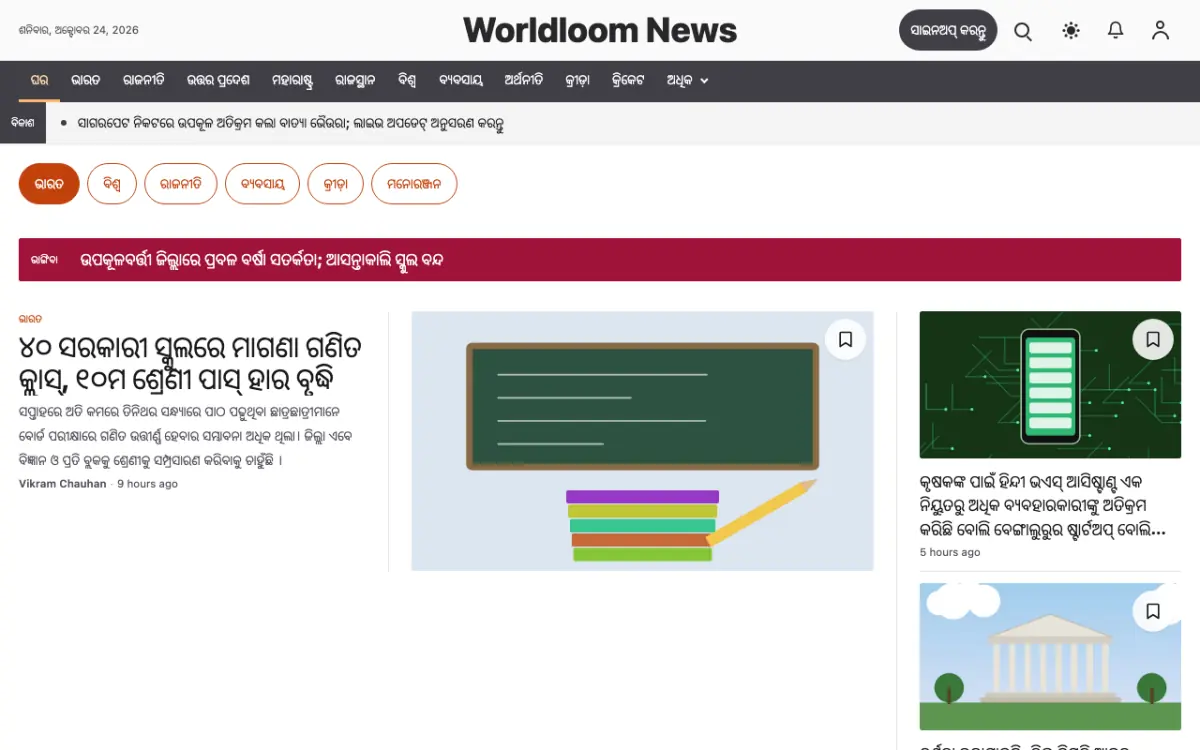Select the ଘର home nav tab
Screen dimensions: 1200x750
[x=39, y=80]
